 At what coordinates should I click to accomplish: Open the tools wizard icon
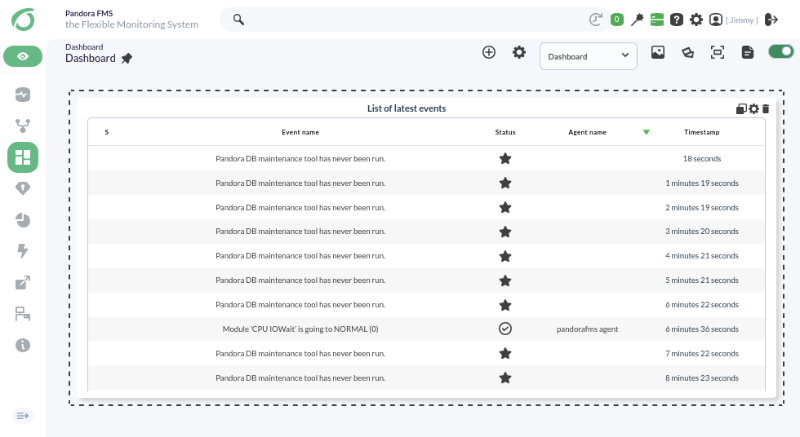pos(637,19)
